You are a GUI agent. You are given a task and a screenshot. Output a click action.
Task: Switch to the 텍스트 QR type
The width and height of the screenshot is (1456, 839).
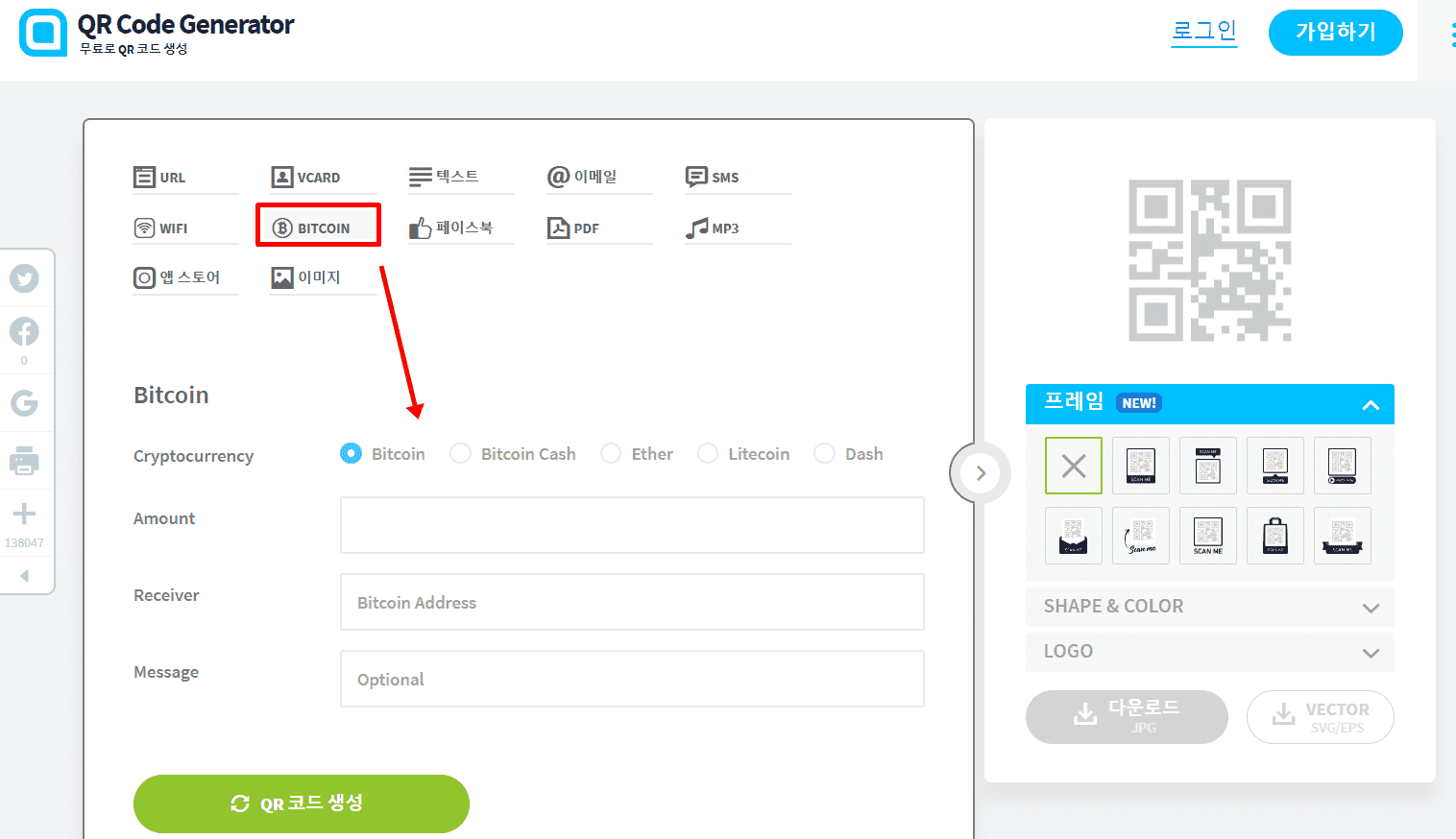click(461, 178)
